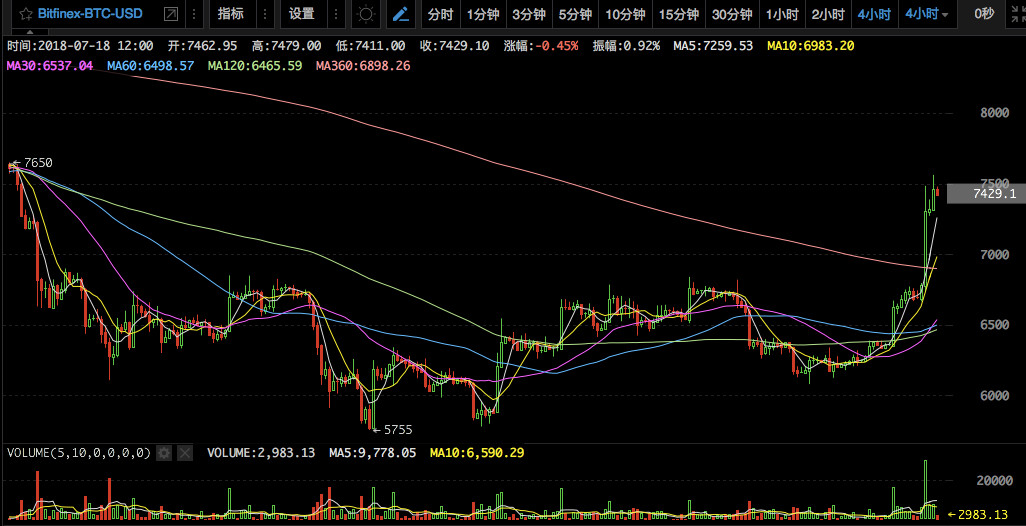The height and width of the screenshot is (526, 1026).
Task: Click the 5755 low price marker
Action: tap(393, 430)
